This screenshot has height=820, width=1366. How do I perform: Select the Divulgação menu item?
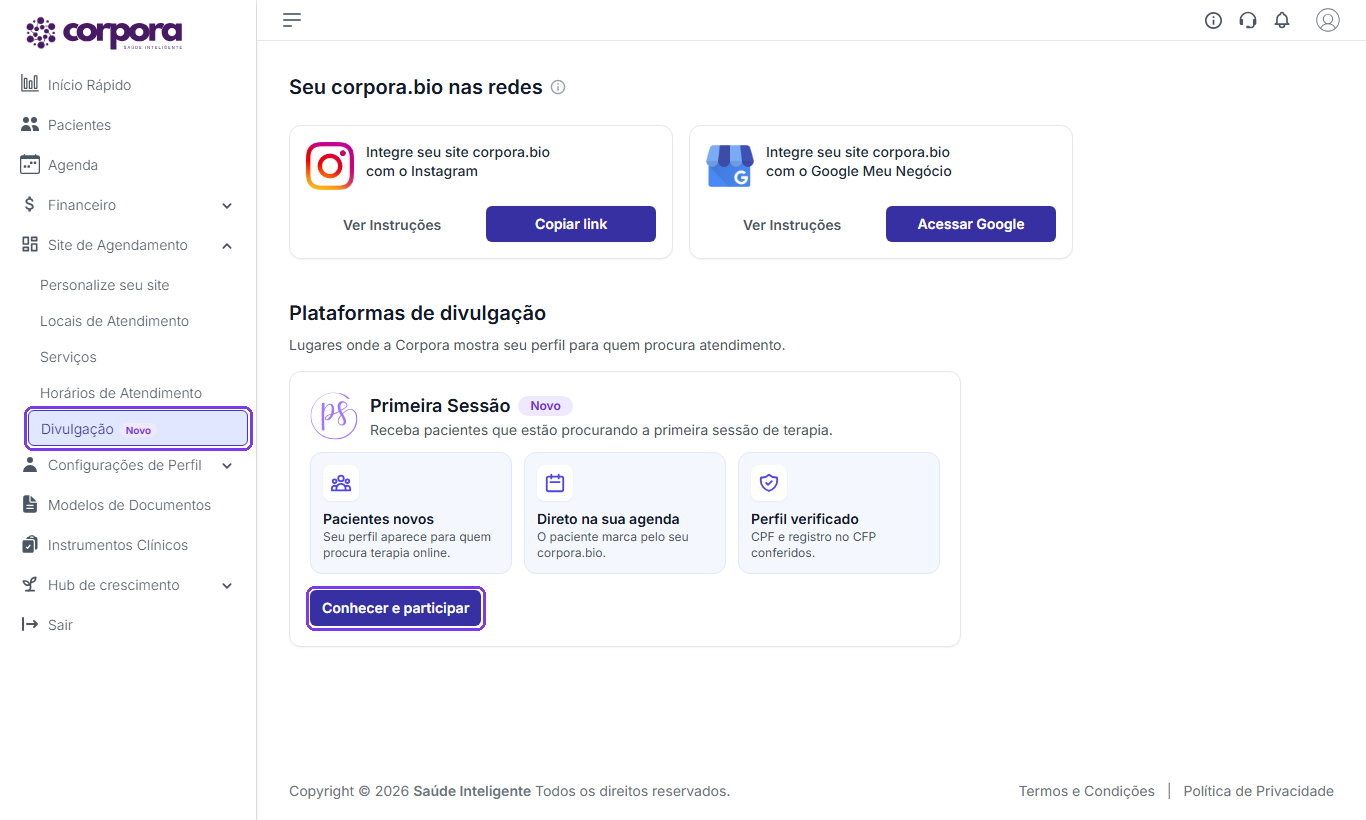(138, 429)
